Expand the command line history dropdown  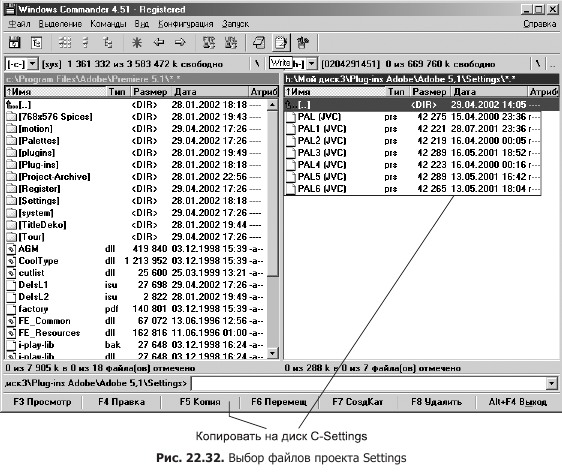(552, 384)
